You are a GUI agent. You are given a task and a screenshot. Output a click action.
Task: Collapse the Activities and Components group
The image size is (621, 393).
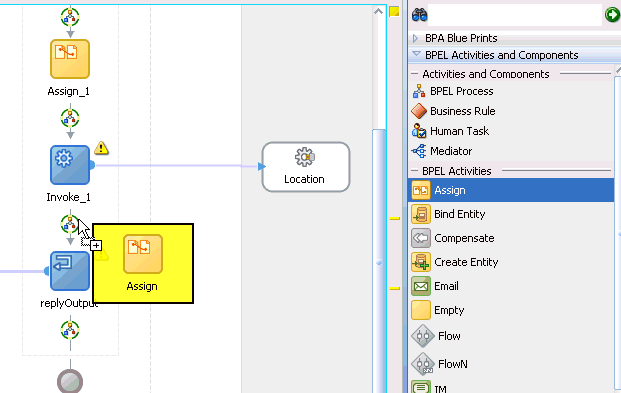click(414, 74)
